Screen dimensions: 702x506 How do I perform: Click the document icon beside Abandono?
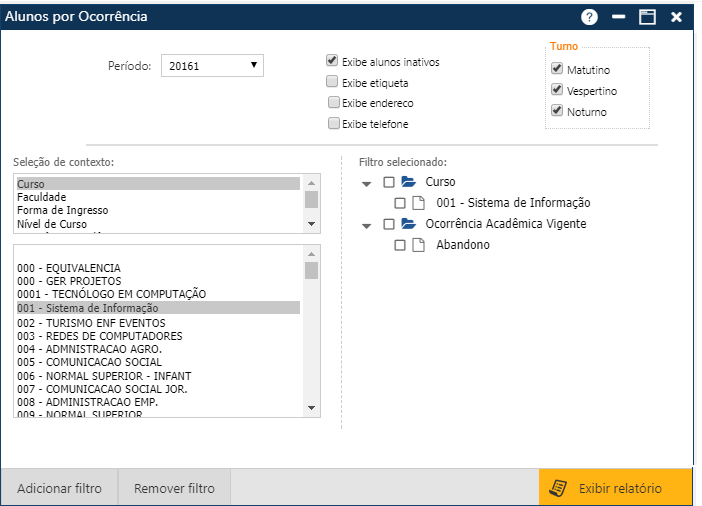(x=419, y=245)
